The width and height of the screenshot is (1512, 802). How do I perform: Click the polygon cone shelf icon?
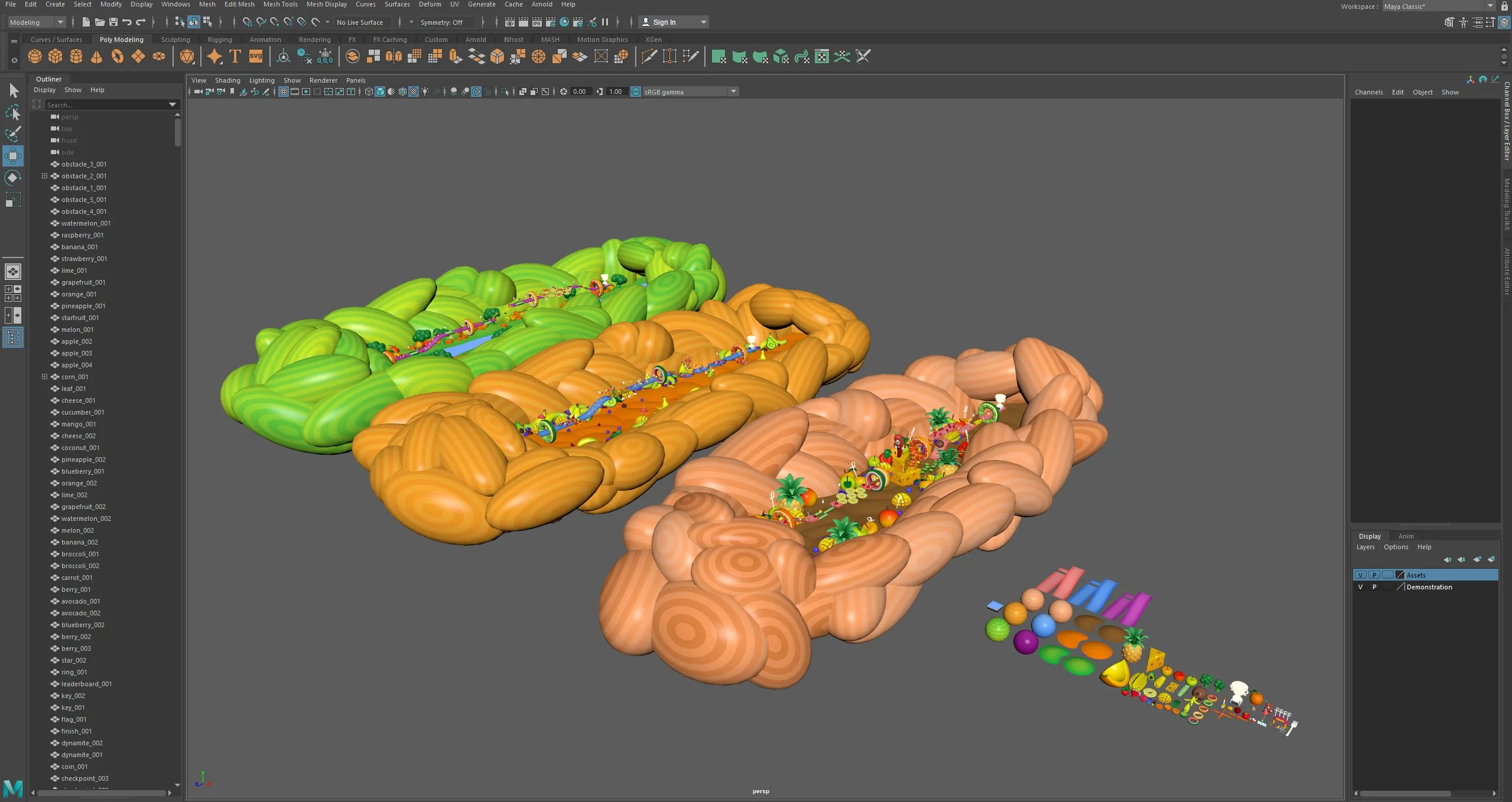[96, 57]
